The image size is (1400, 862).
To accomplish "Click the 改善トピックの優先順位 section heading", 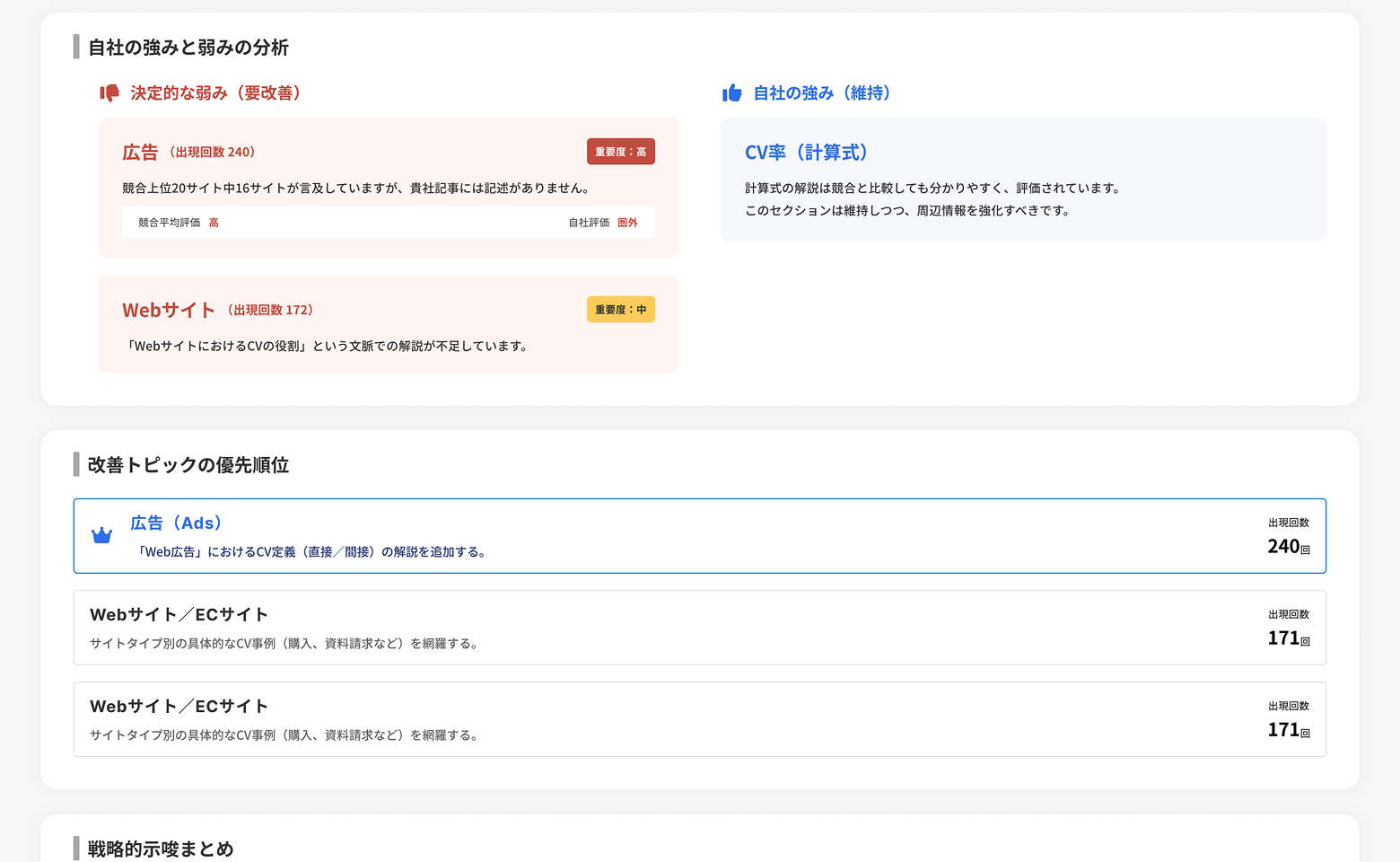I will click(188, 465).
